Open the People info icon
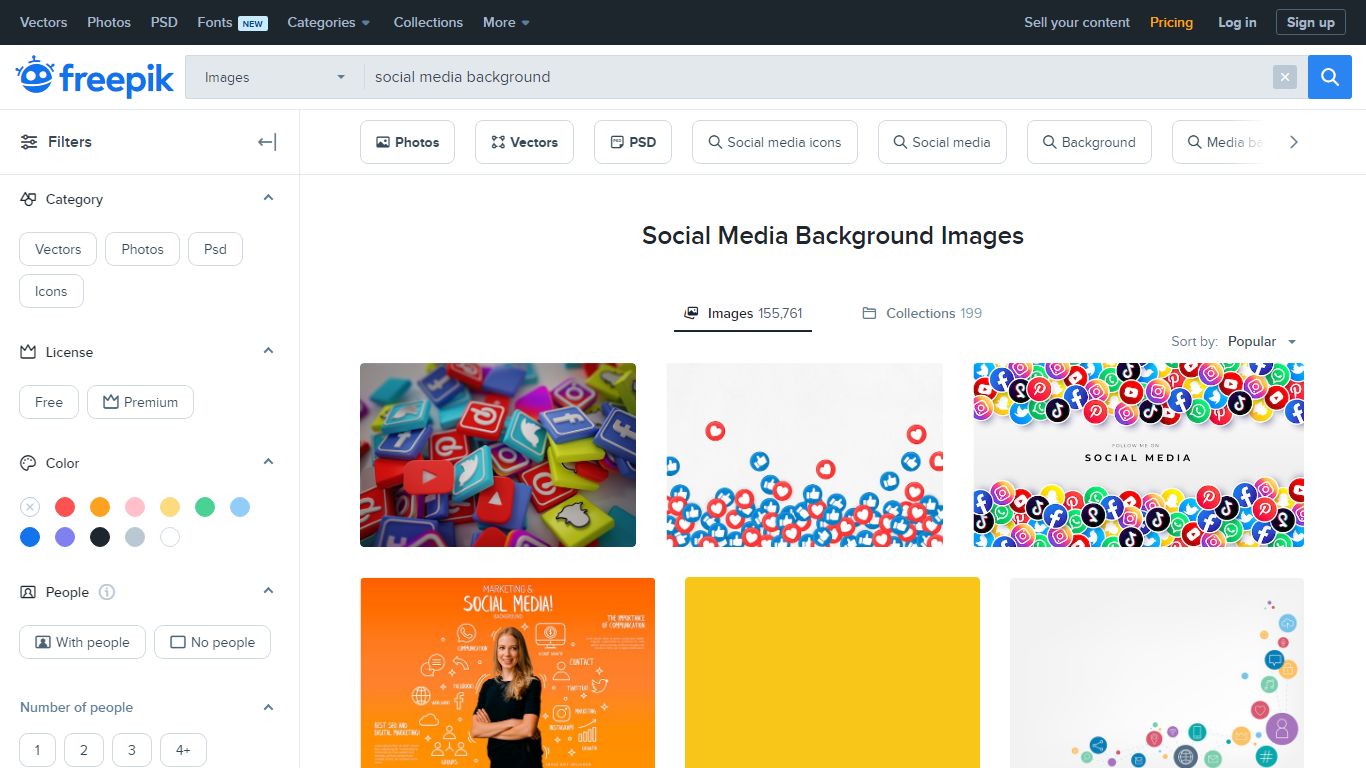Viewport: 1366px width, 768px height. [x=107, y=592]
